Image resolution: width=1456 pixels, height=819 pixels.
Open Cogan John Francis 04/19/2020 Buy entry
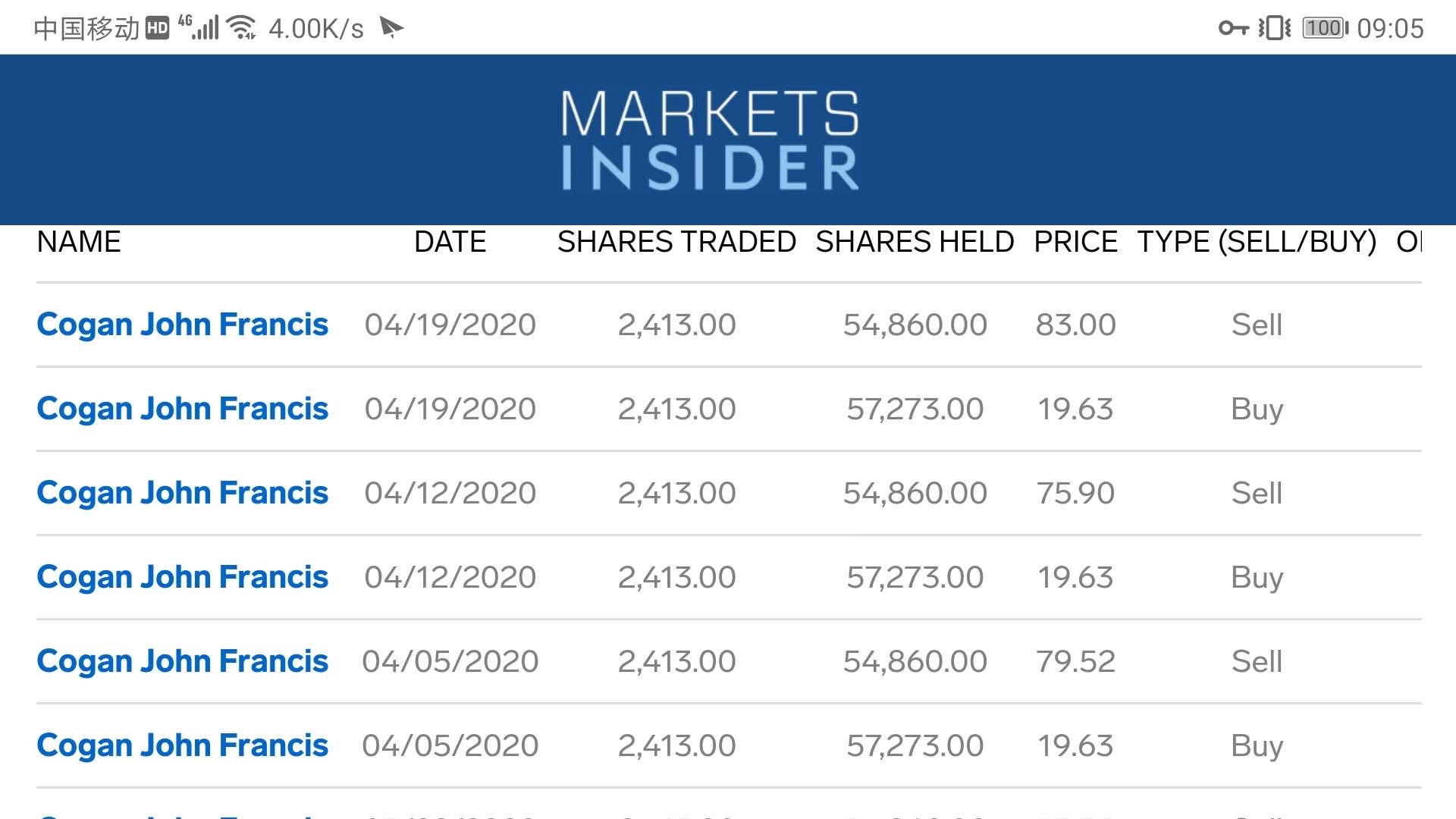pyautogui.click(x=182, y=409)
